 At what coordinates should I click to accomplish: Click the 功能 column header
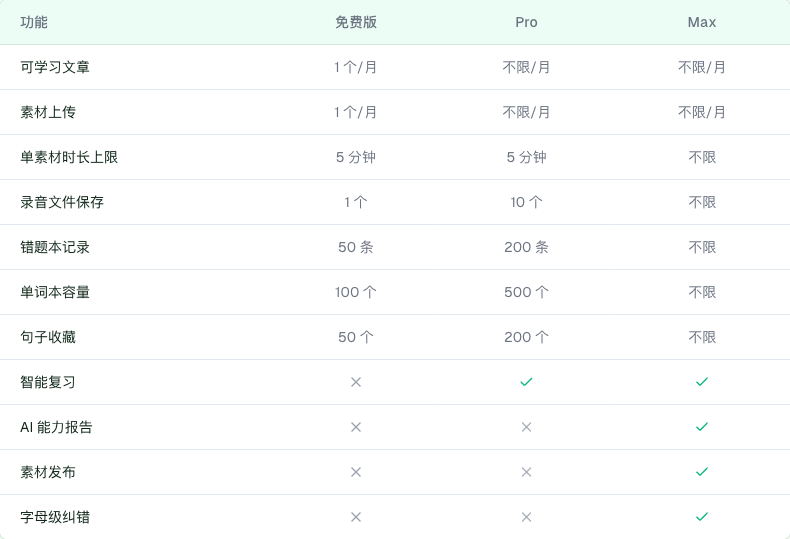[x=34, y=22]
